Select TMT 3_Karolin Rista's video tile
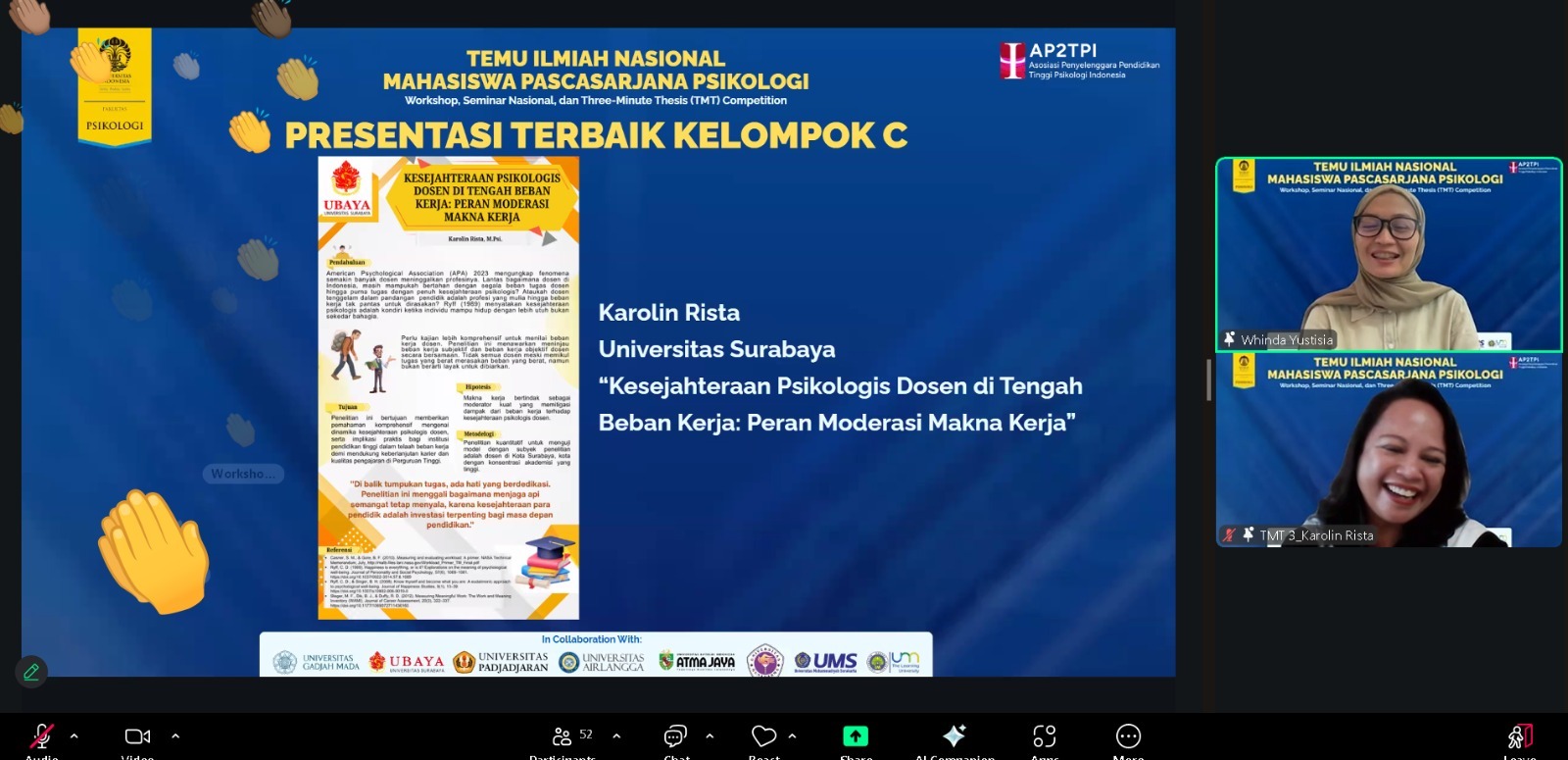The height and width of the screenshot is (760, 1568). [1389, 449]
